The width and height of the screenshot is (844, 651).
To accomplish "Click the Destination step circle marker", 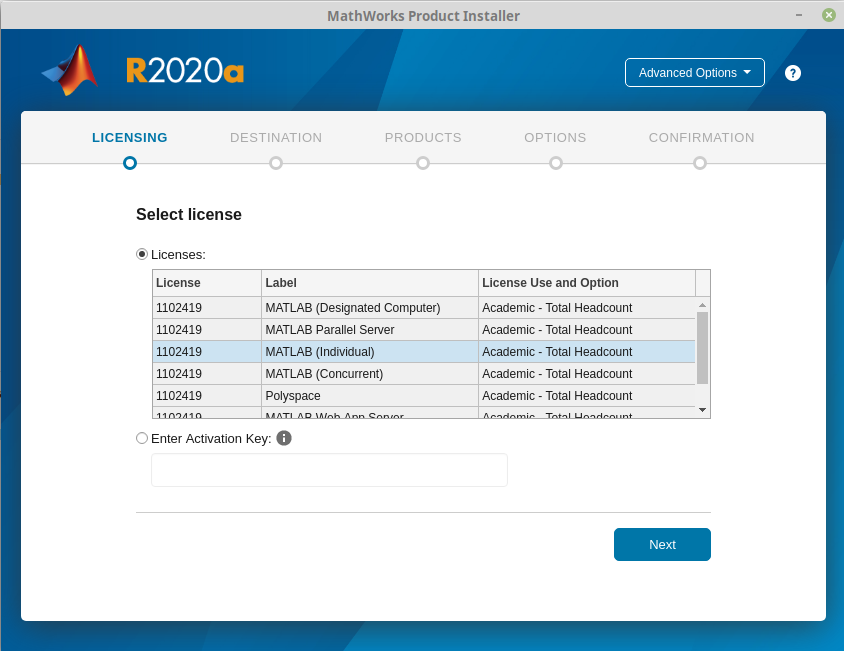I will click(276, 163).
